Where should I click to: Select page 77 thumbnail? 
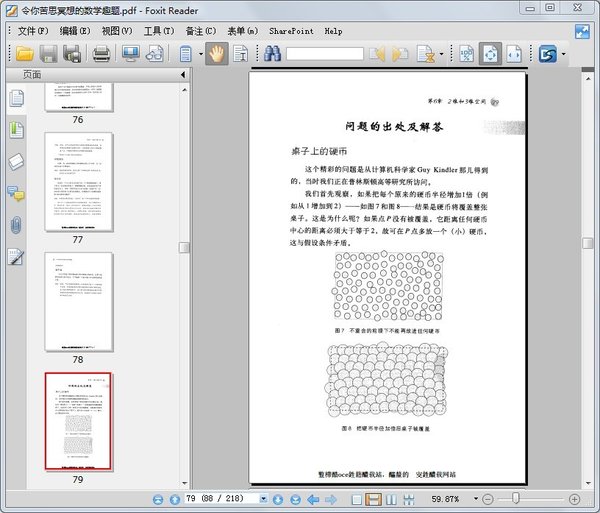[78, 181]
